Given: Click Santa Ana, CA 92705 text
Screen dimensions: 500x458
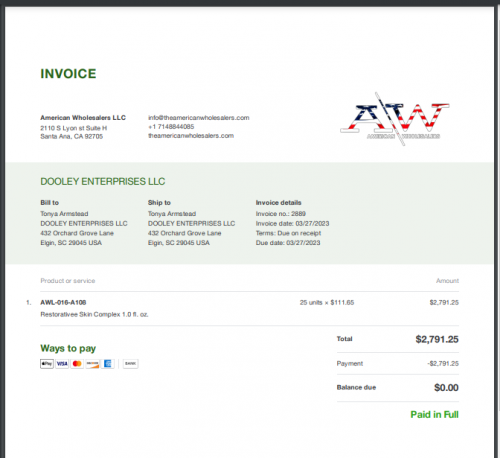Looking at the screenshot, I should [x=72, y=136].
